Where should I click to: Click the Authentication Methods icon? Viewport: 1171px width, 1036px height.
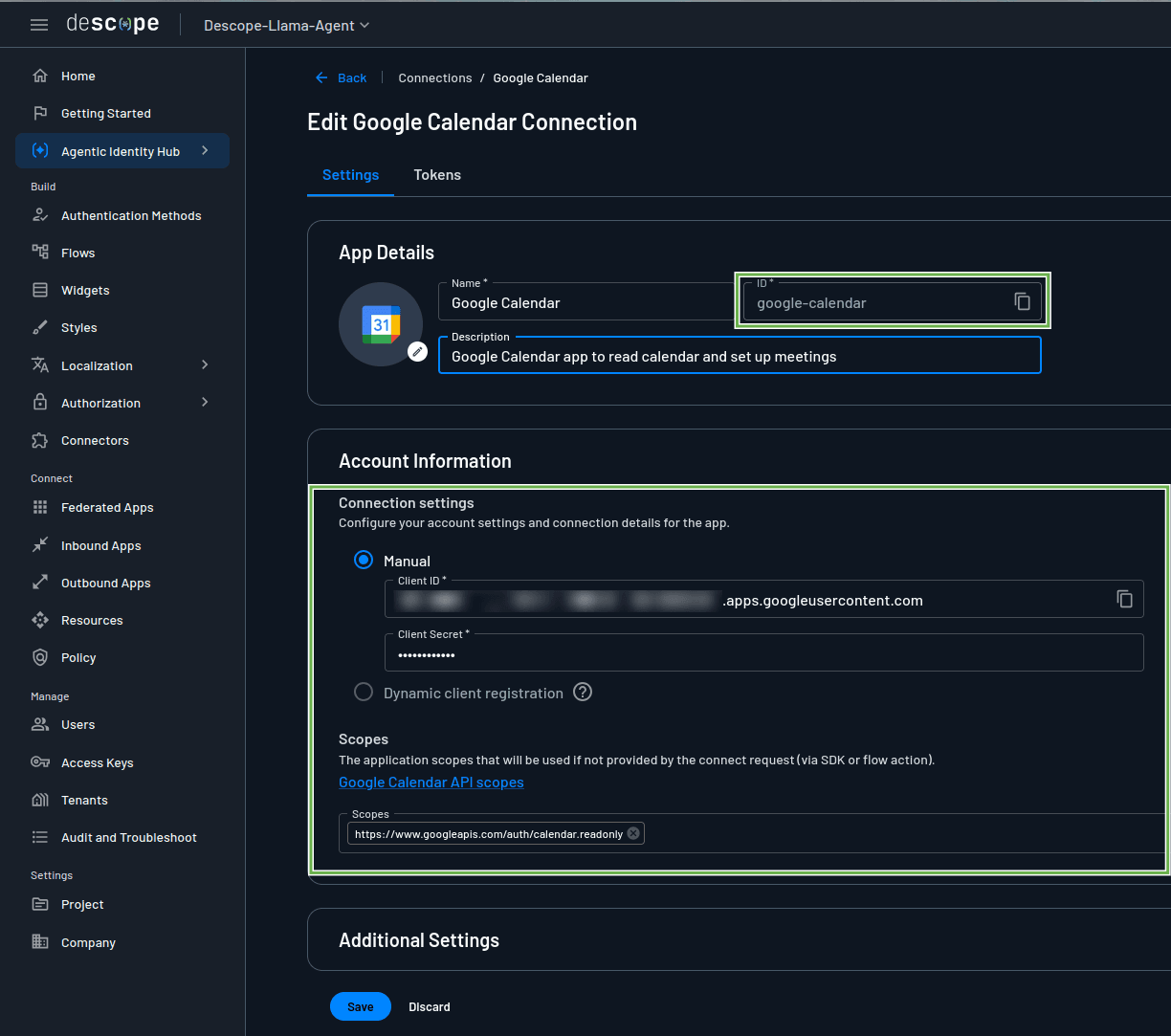[x=40, y=215]
